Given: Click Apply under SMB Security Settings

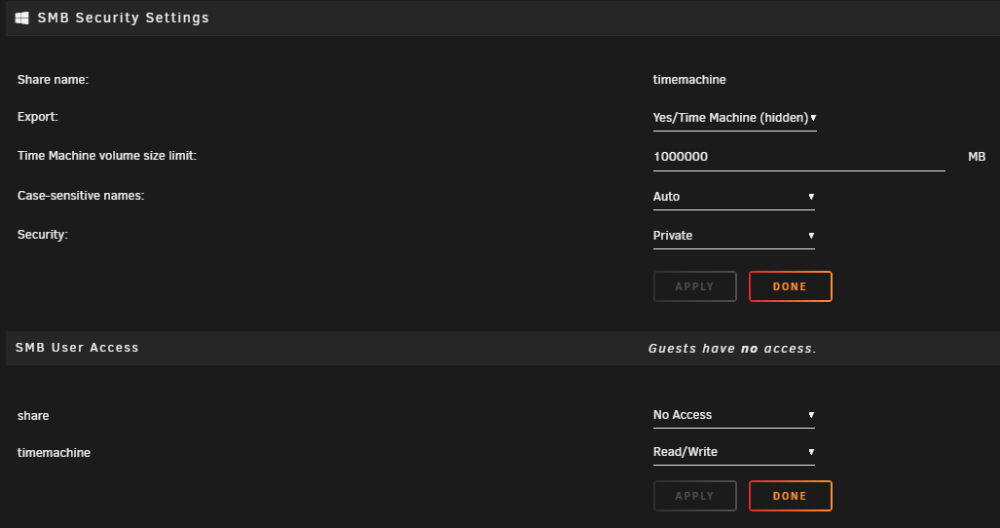Looking at the screenshot, I should (695, 286).
